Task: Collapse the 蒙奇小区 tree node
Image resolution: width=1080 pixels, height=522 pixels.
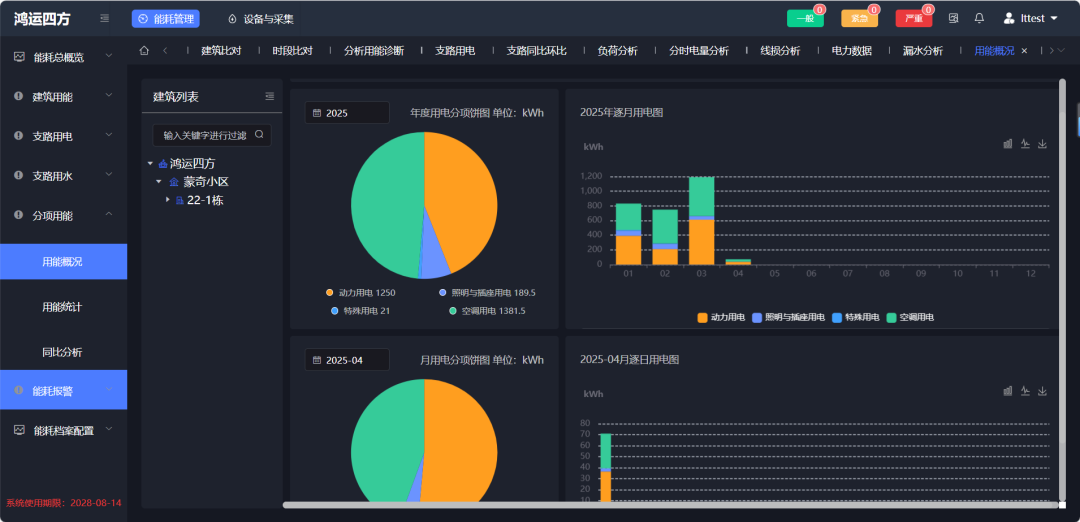Action: [158, 182]
